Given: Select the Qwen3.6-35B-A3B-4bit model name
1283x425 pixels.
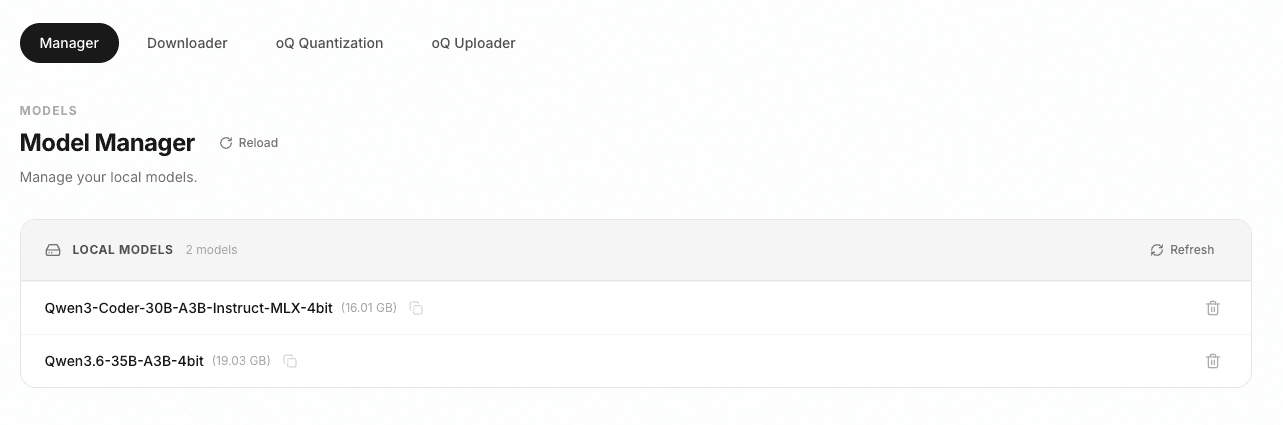Looking at the screenshot, I should [x=124, y=361].
